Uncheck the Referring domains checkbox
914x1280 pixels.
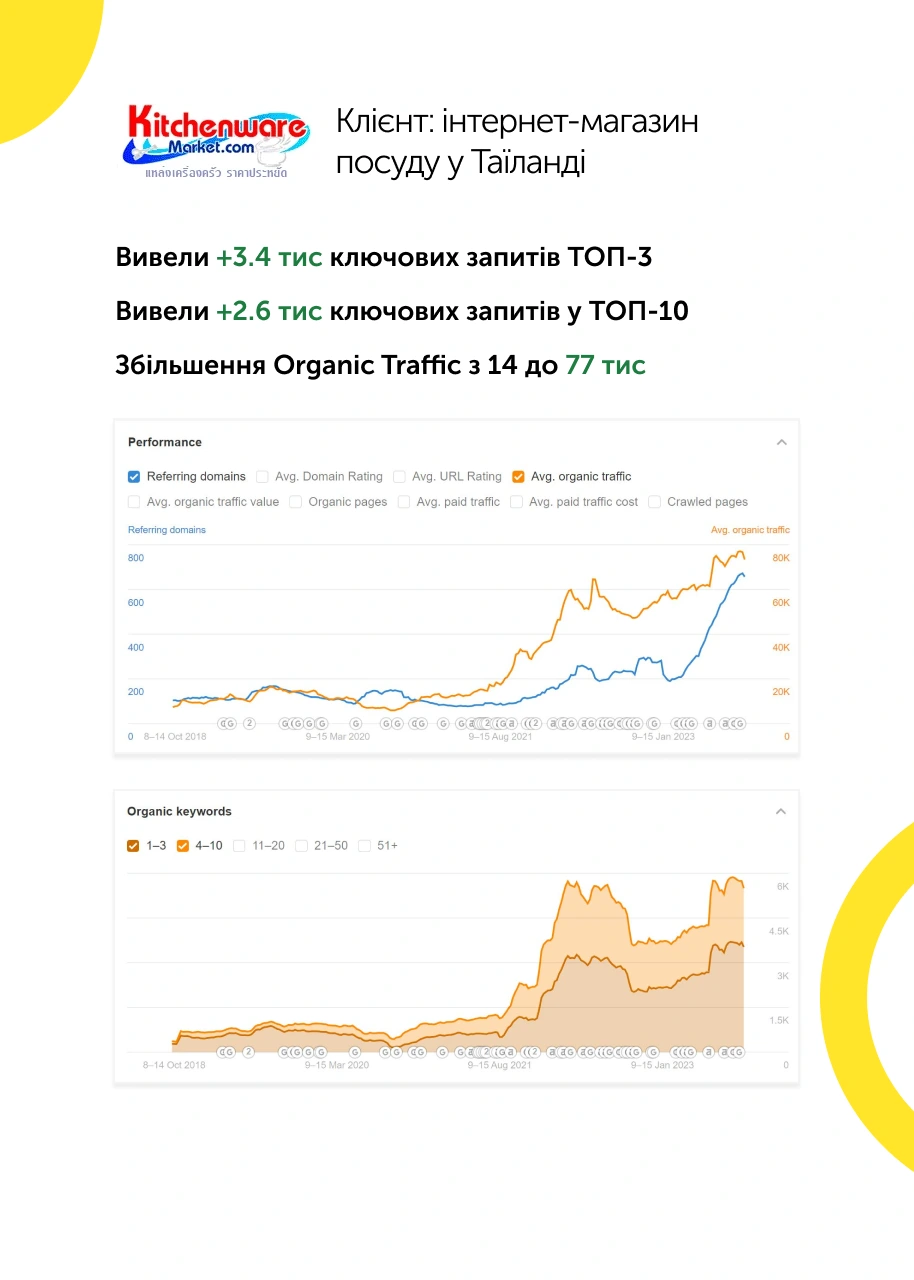(x=134, y=477)
